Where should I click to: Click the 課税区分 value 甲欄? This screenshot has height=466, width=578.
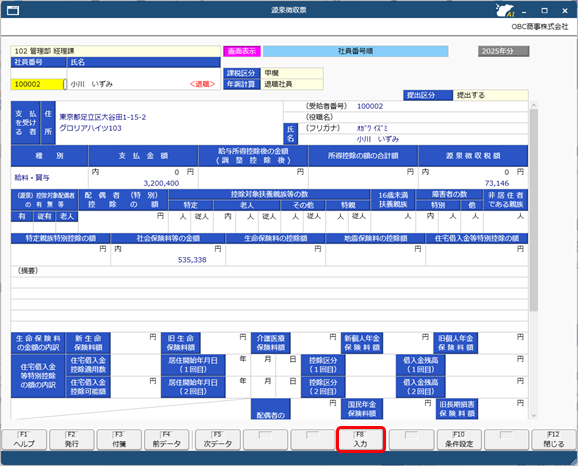pos(292,73)
